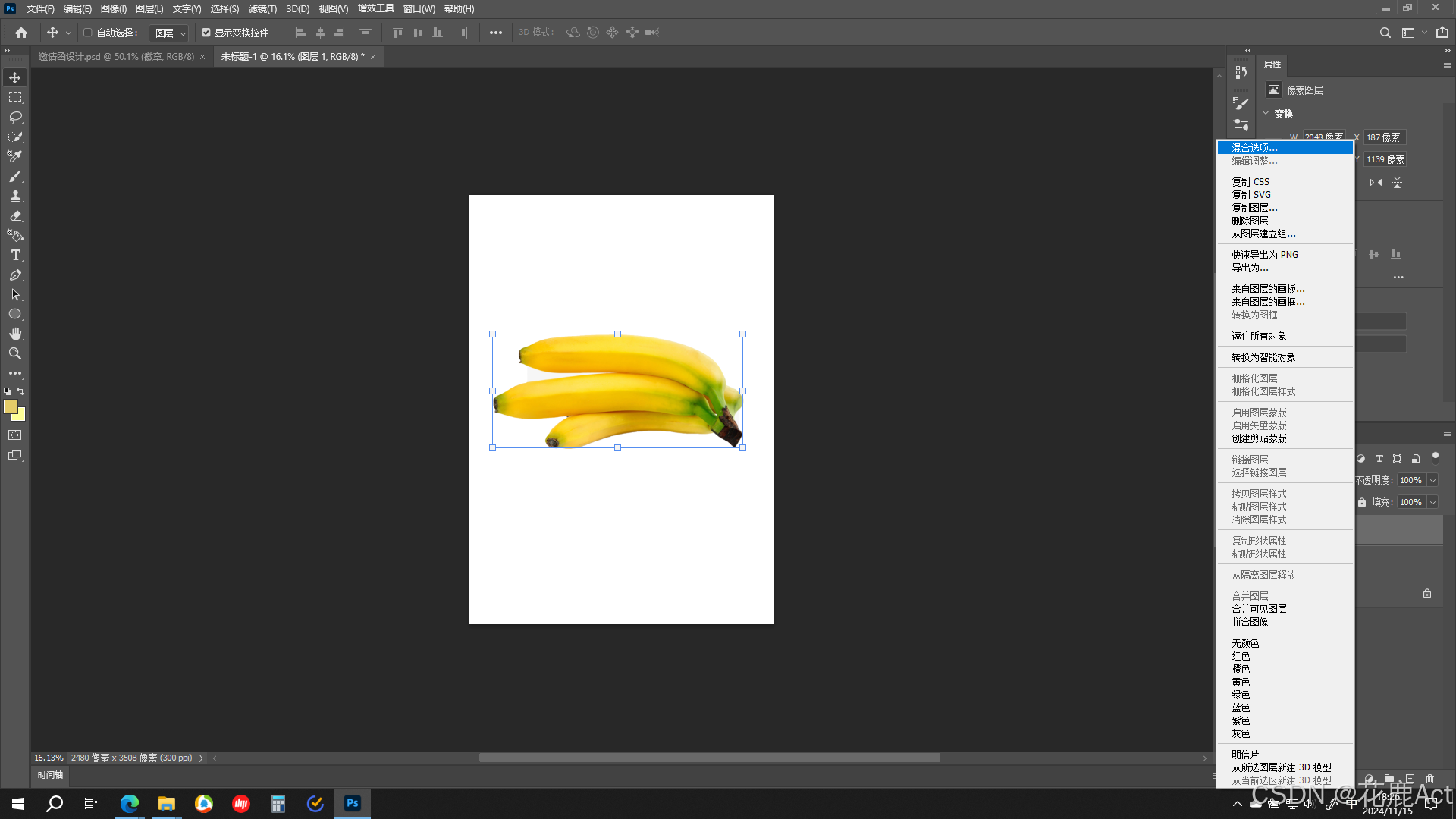Choose 转换为智能对象 from context menu
The width and height of the screenshot is (1456, 819).
(x=1263, y=357)
